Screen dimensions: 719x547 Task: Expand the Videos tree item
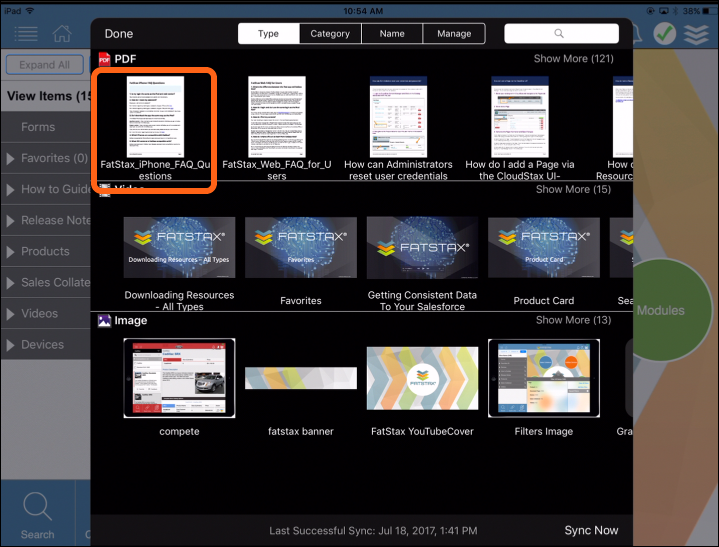pyautogui.click(x=46, y=314)
